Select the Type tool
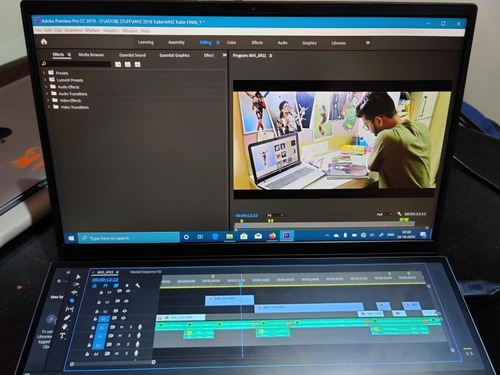 coord(62,336)
